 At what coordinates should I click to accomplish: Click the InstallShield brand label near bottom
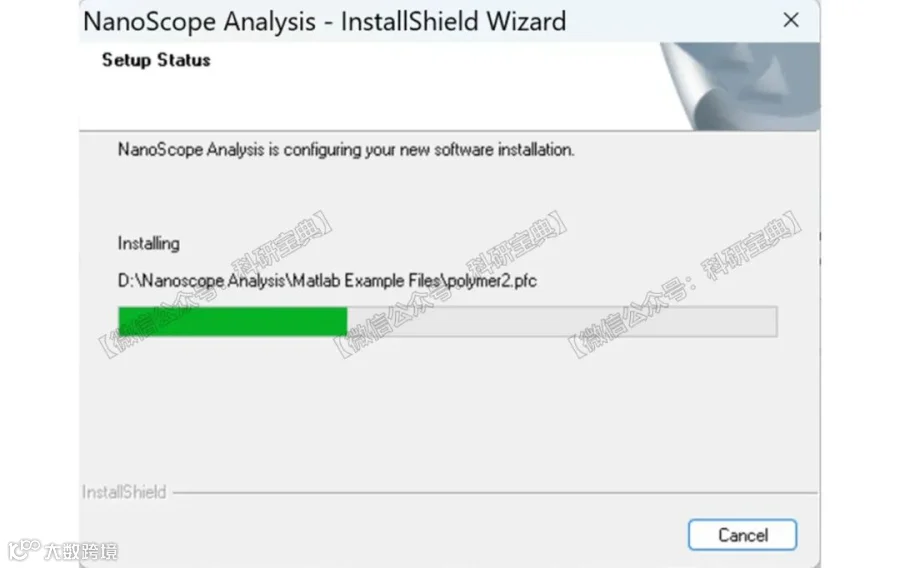tap(124, 492)
